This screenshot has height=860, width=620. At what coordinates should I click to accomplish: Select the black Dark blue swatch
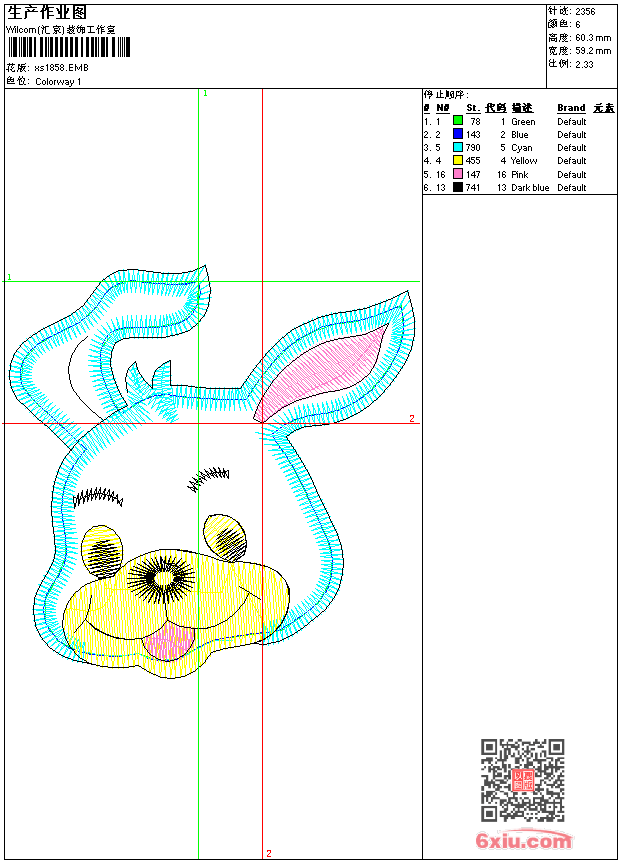click(x=457, y=187)
